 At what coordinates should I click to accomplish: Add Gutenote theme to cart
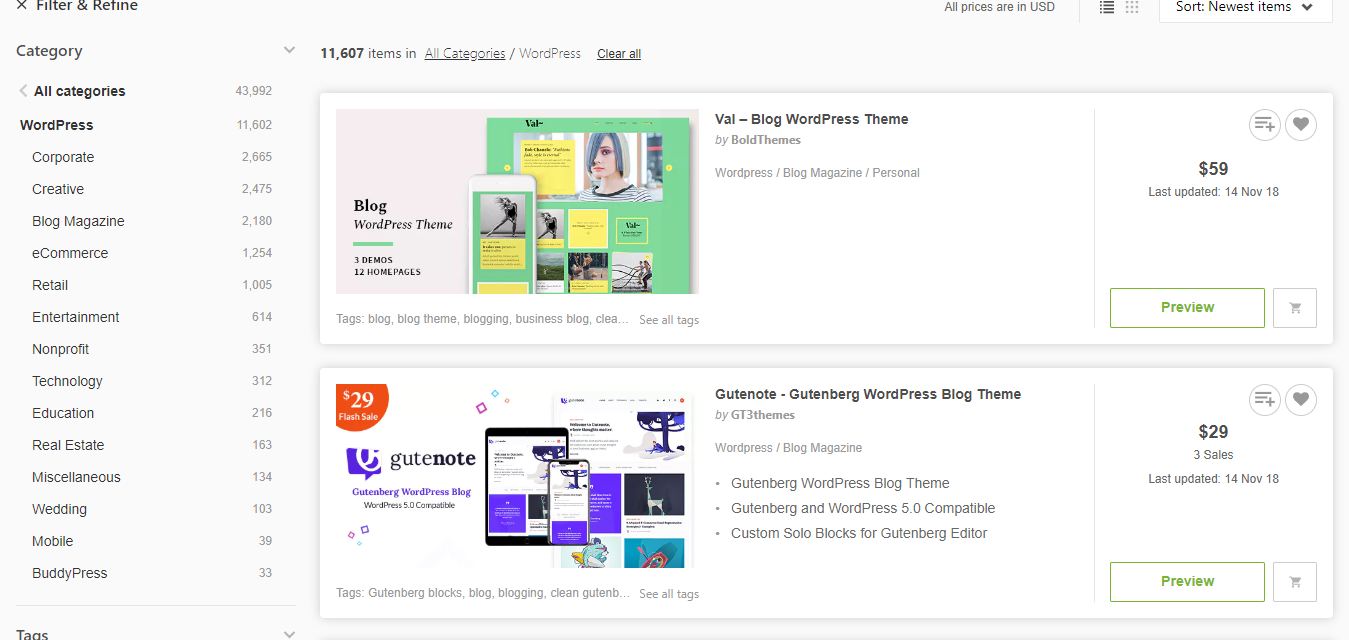tap(1295, 582)
